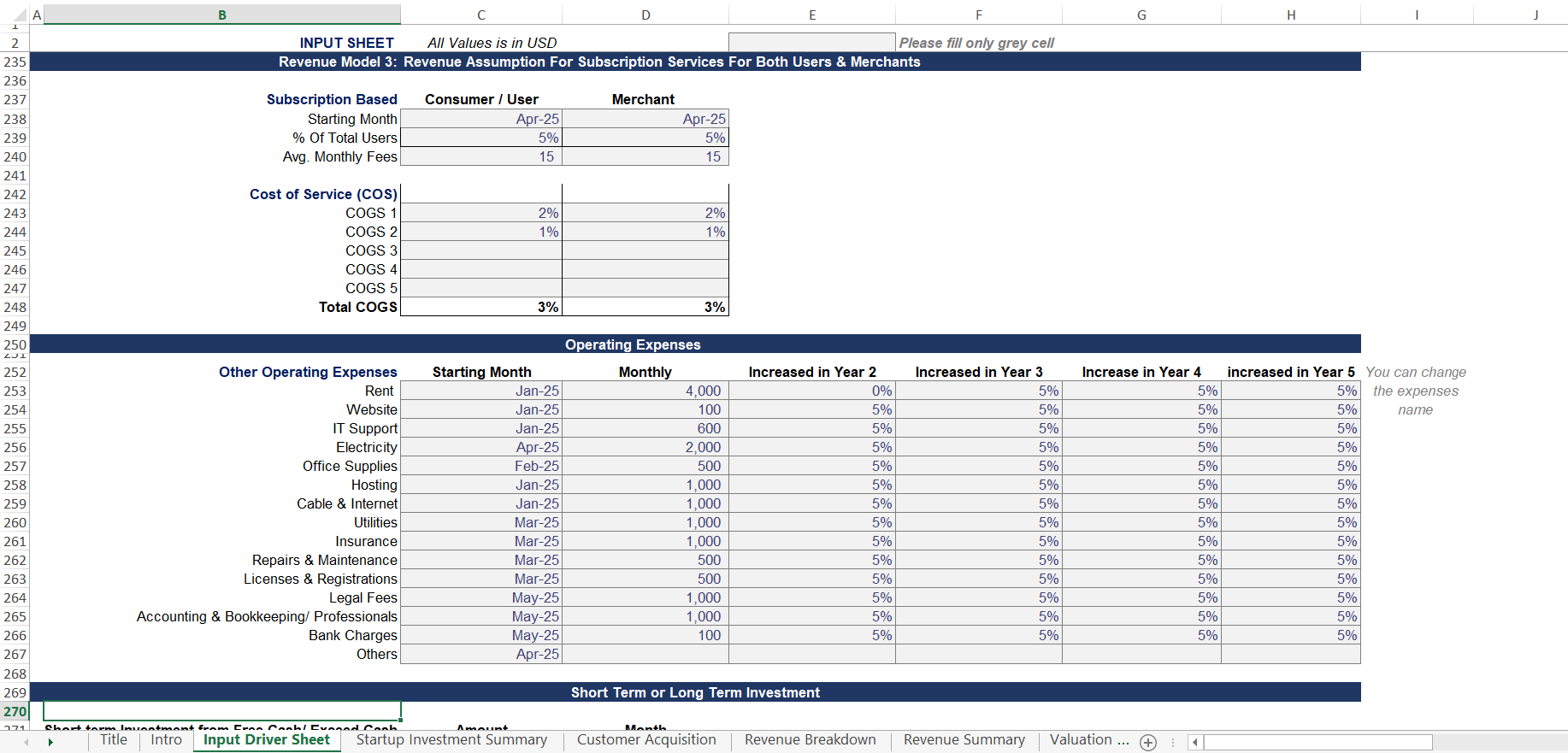This screenshot has height=753, width=1568.
Task: Click Cable & Internet Year 5 increase cell
Action: pos(1291,503)
